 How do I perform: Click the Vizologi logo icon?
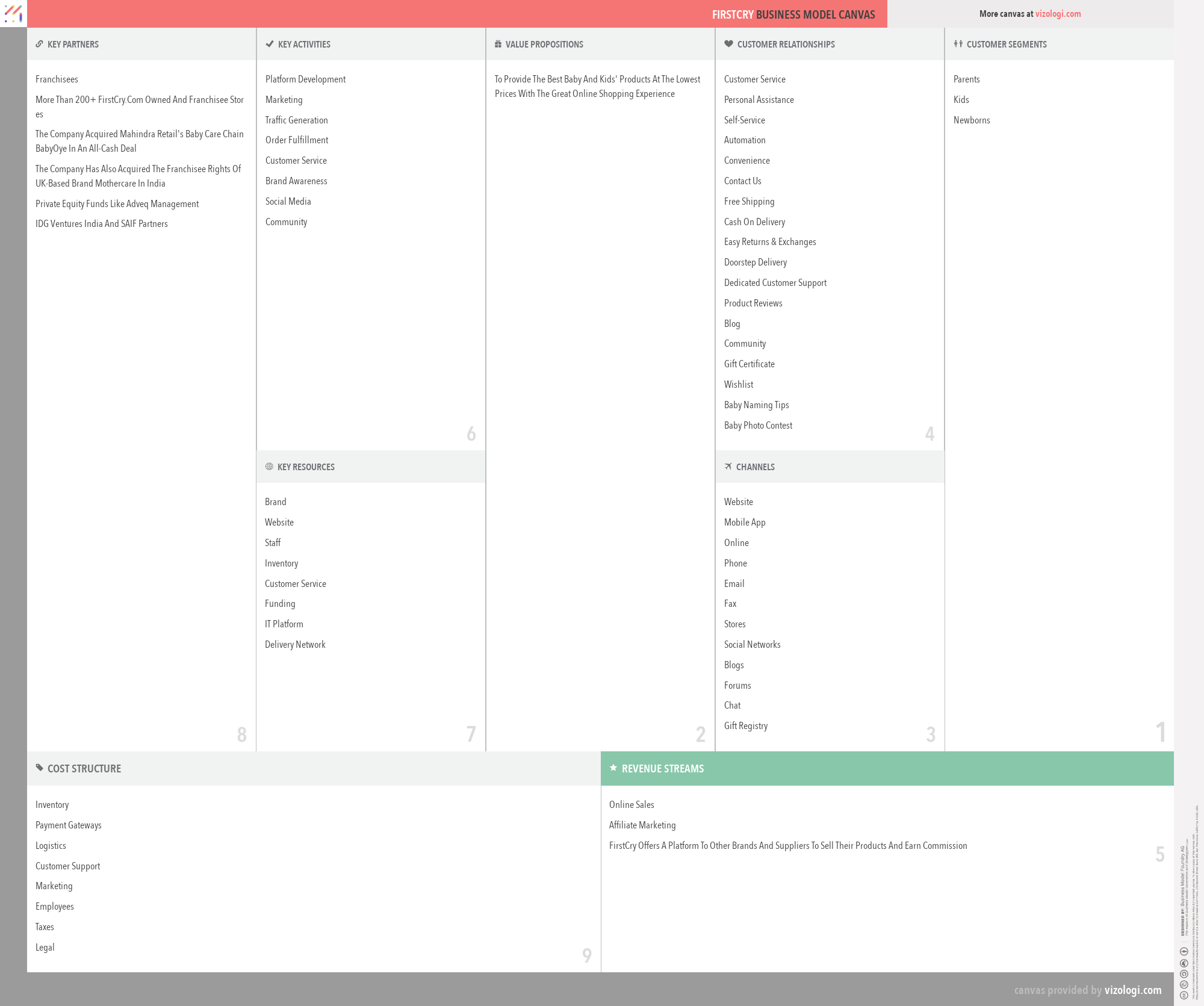[13, 13]
